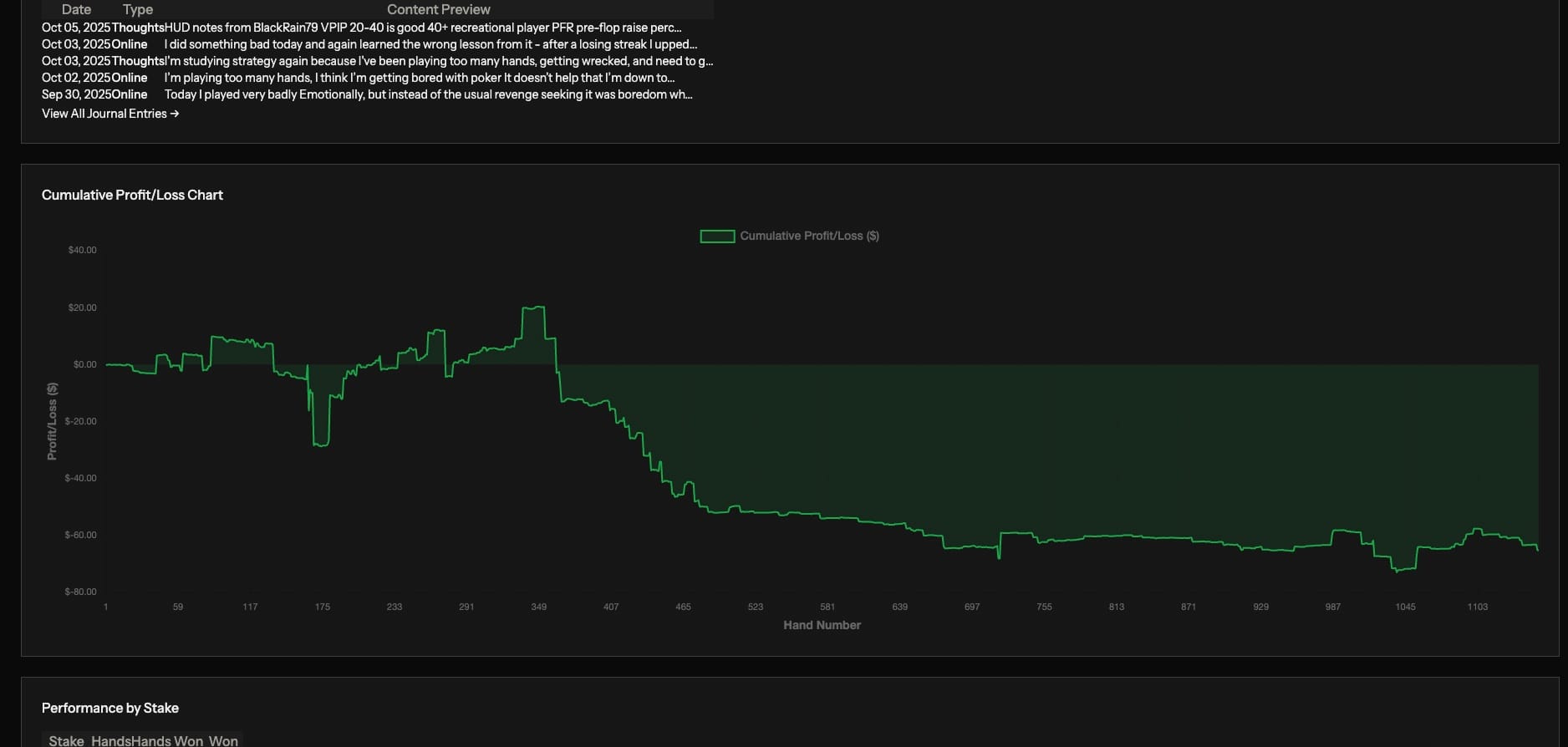
Task: Click the Hands Won column header
Action: (166, 741)
